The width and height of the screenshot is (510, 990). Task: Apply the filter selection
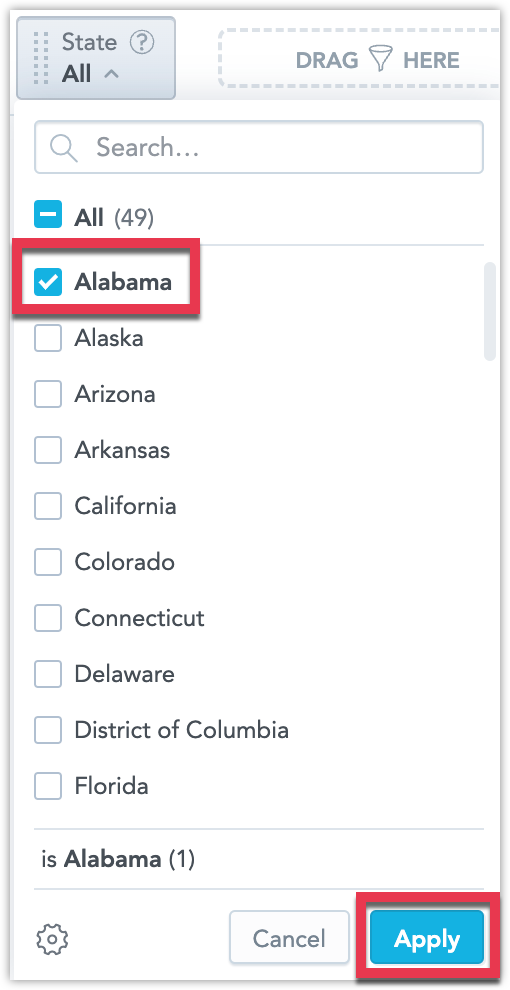(427, 939)
